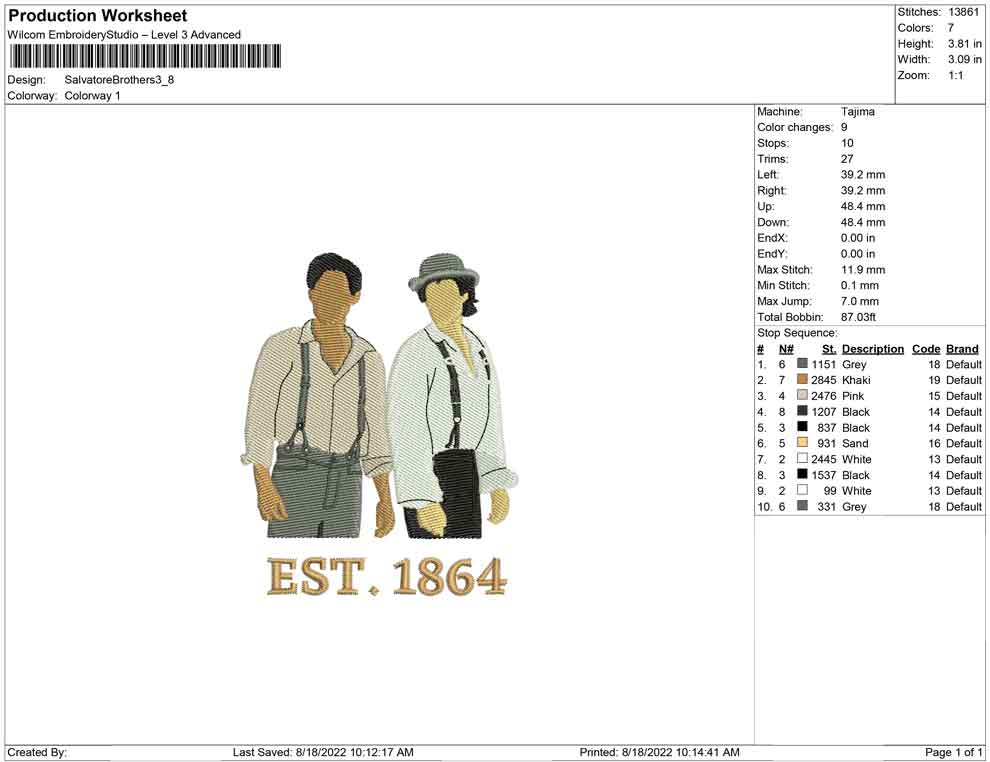Click the 'Created By:' footer label

37,752
